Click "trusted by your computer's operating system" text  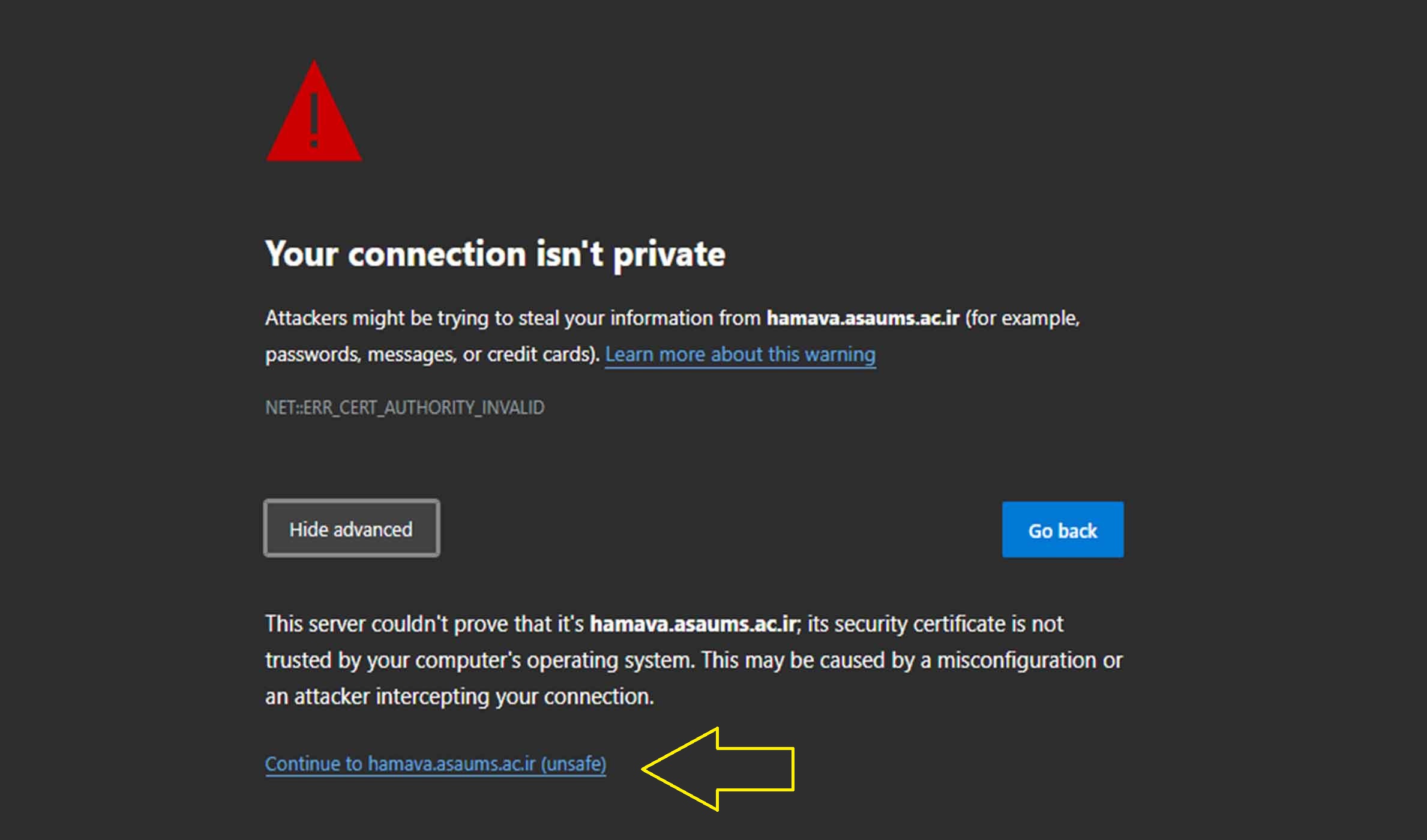click(479, 661)
